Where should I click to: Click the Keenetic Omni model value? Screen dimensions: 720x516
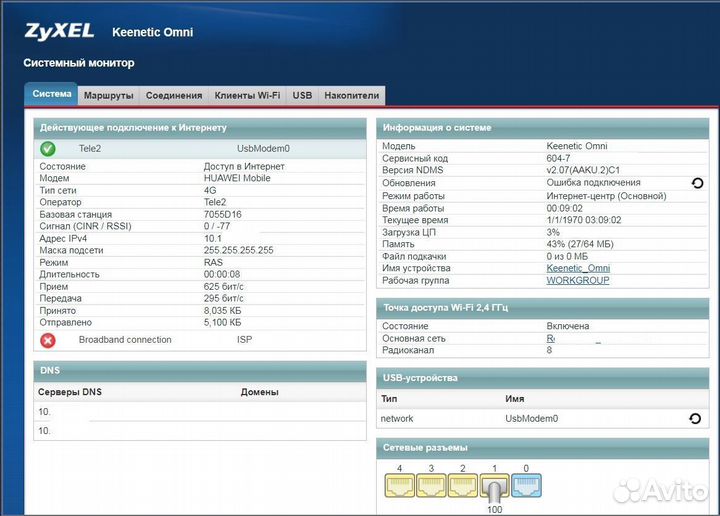coord(577,146)
